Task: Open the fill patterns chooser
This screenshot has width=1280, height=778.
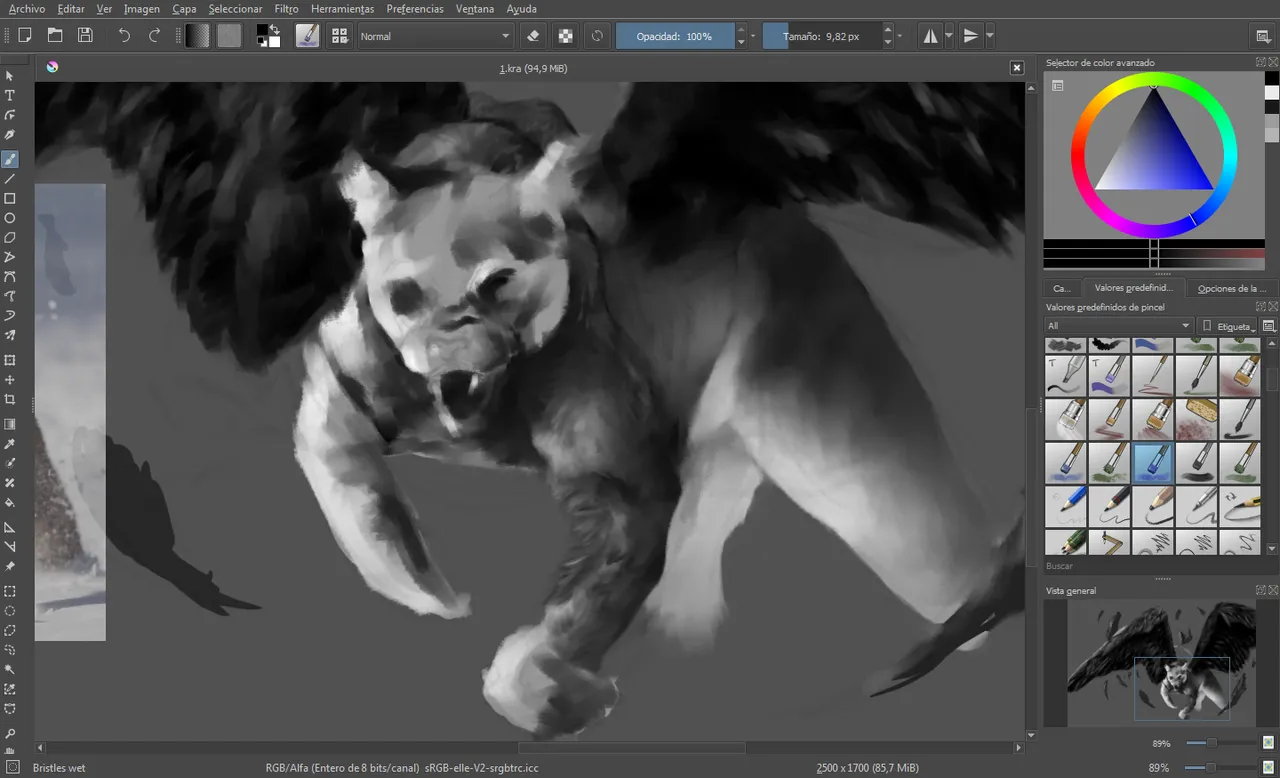Action: pos(229,36)
